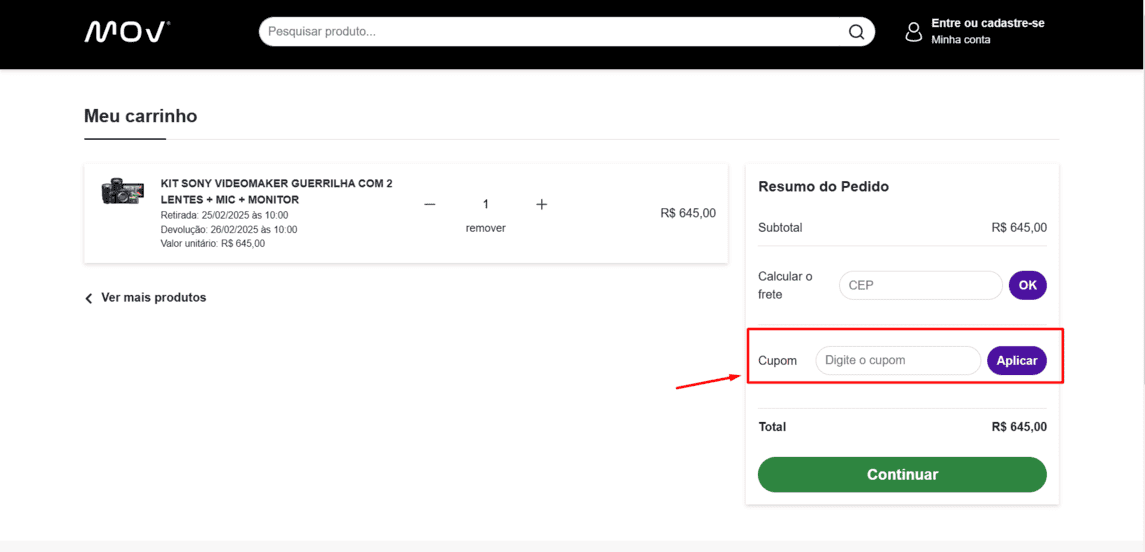Remove the Sony kit from cart
The height and width of the screenshot is (552, 1145).
tap(486, 228)
